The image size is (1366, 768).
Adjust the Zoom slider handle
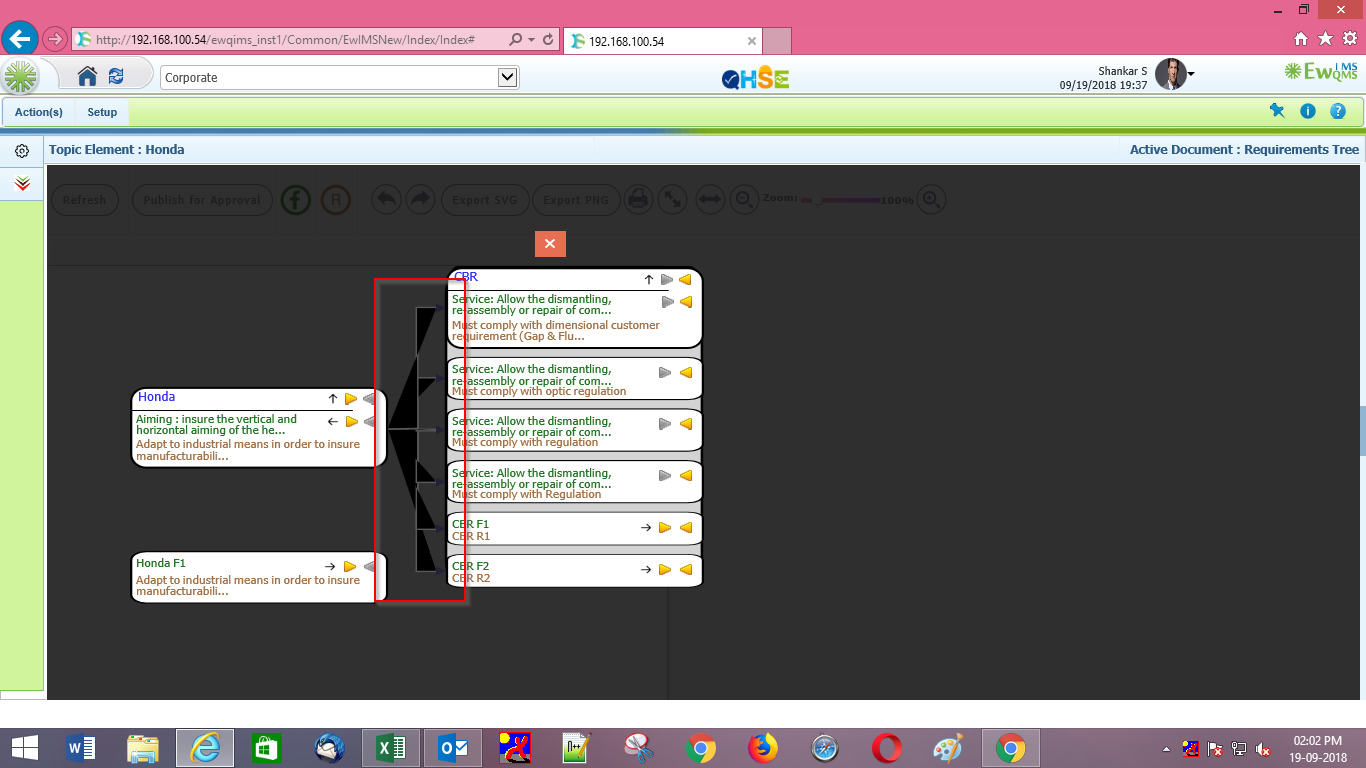tap(819, 200)
